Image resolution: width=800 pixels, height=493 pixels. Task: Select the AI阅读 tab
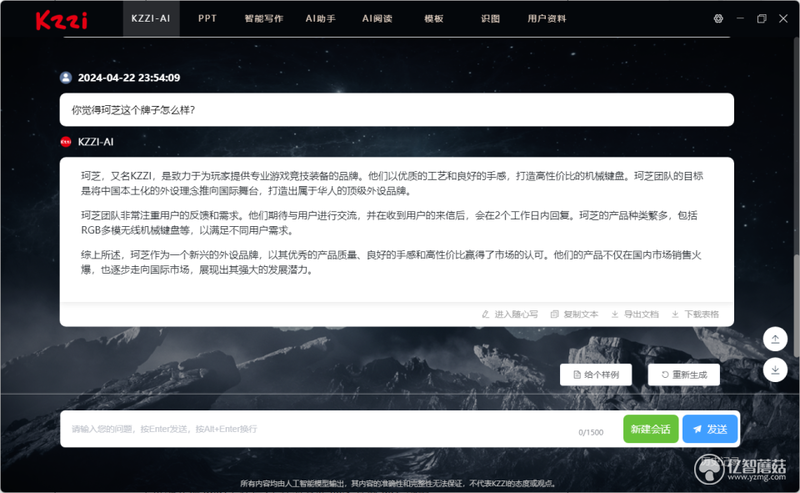coord(377,18)
